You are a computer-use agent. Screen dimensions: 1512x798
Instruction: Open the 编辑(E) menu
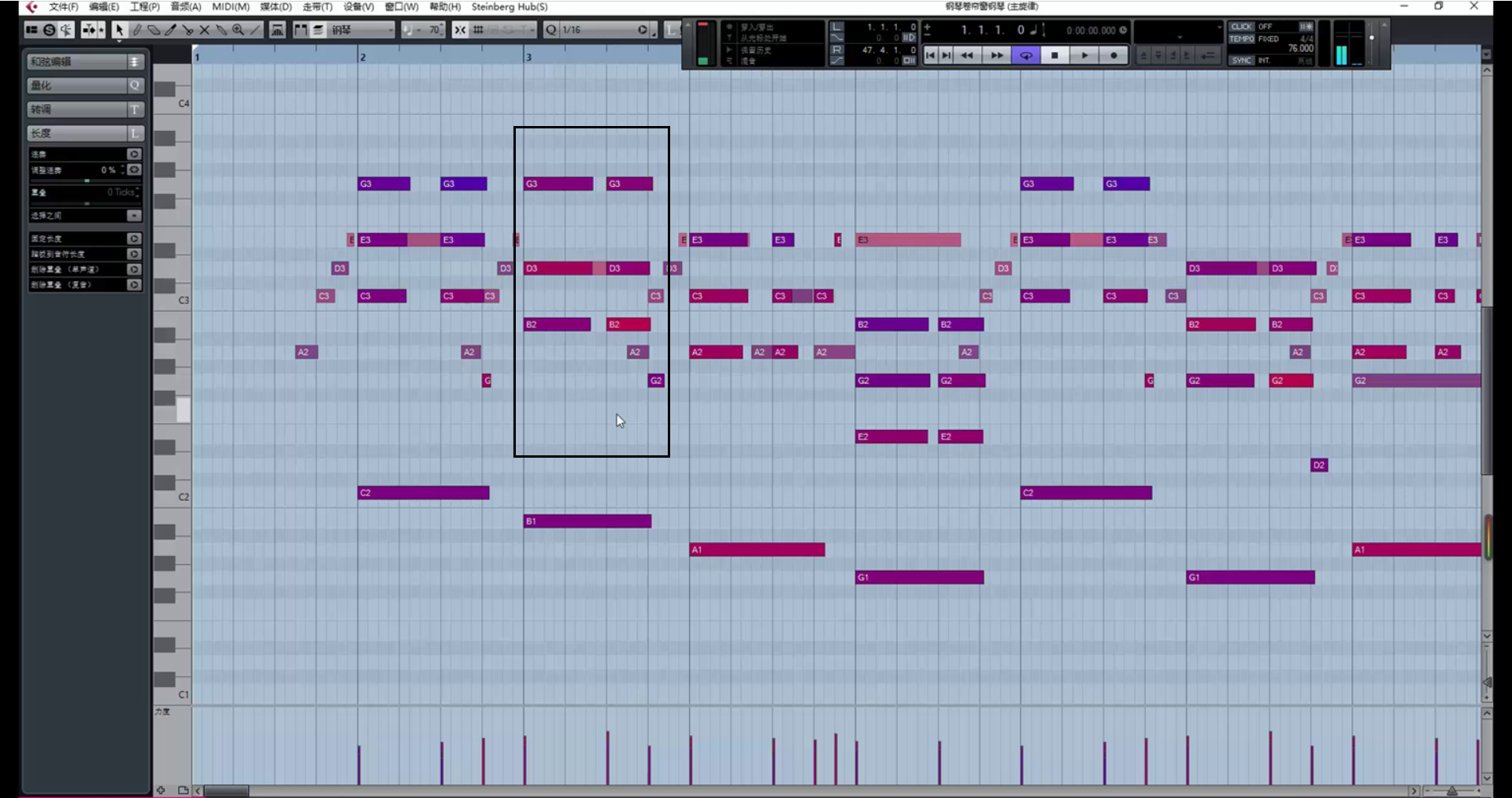click(104, 6)
